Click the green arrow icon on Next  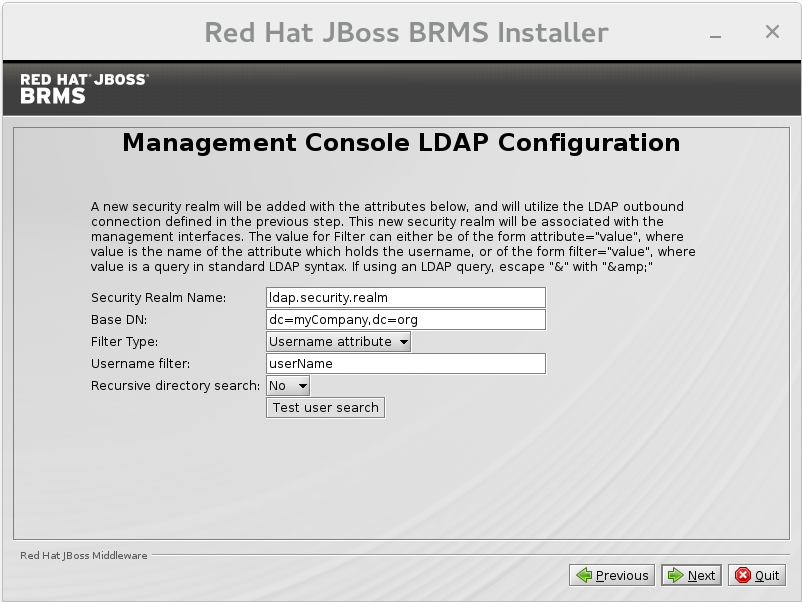[676, 575]
